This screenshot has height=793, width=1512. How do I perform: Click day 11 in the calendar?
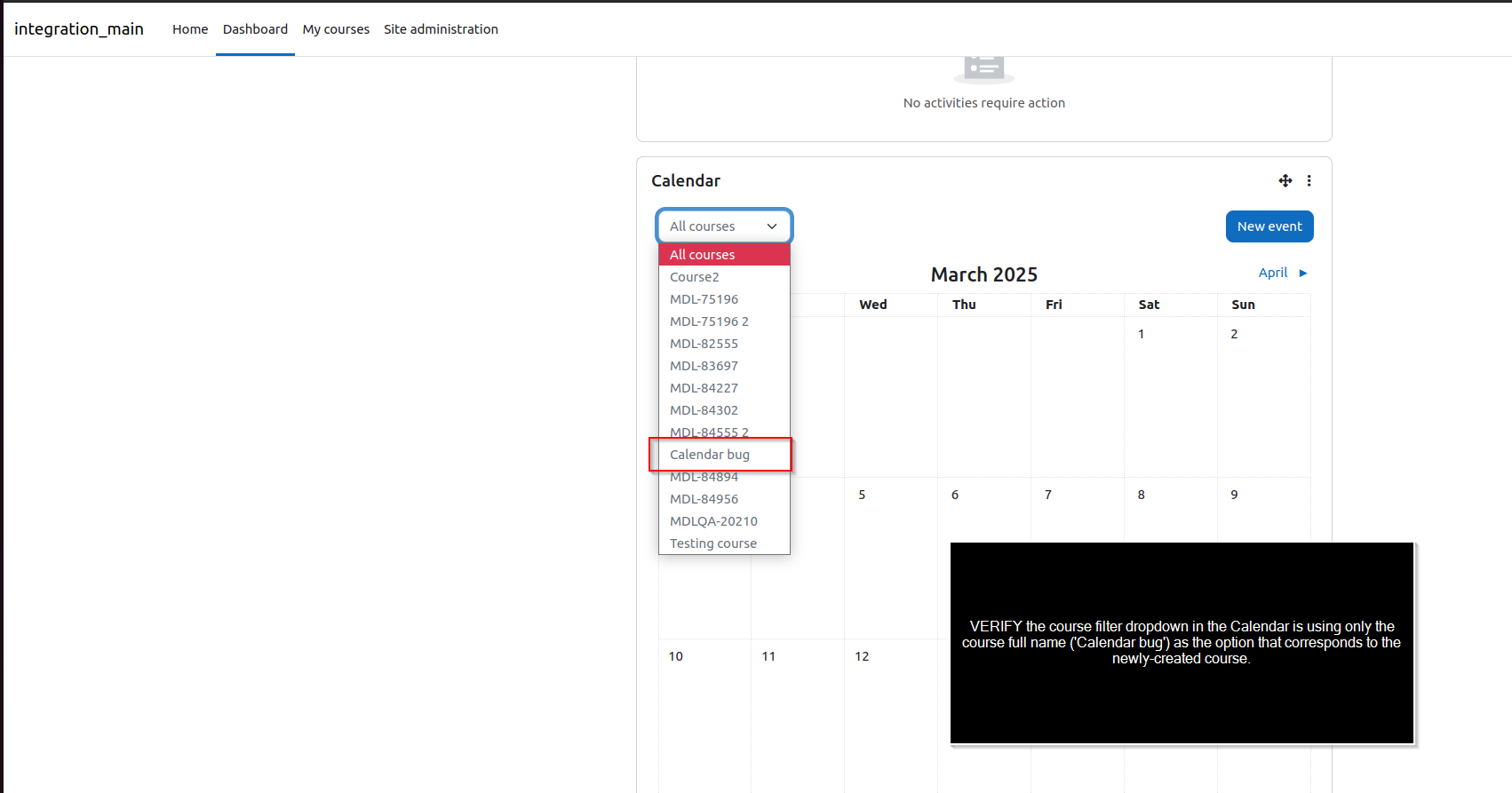[x=768, y=656]
